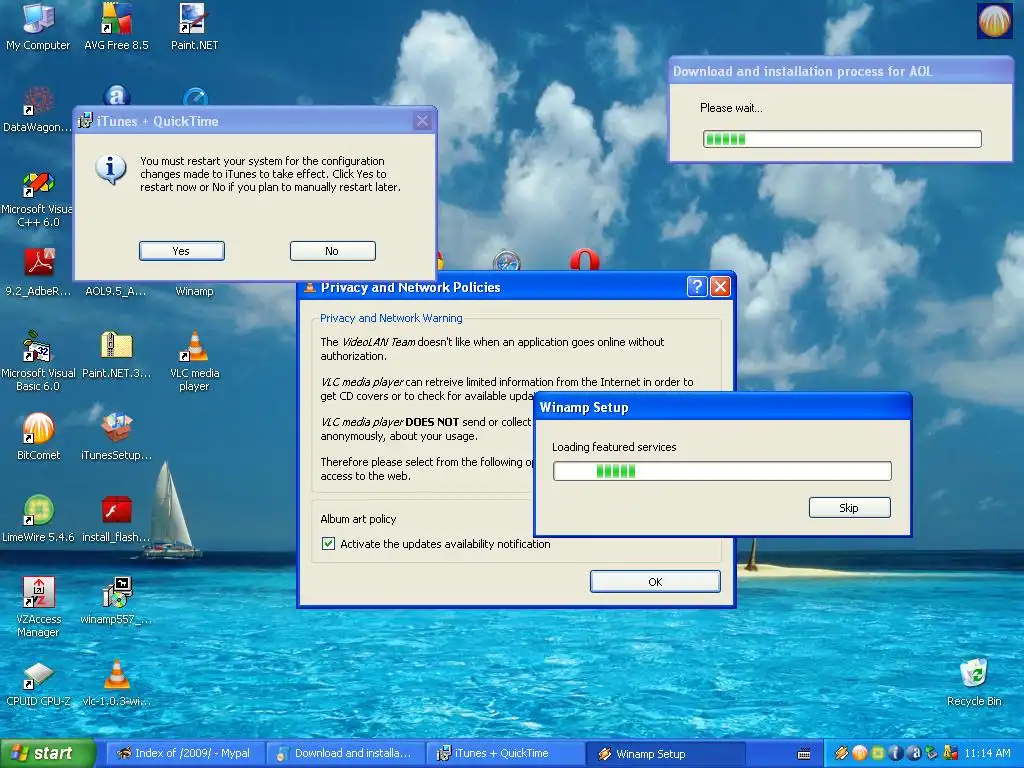Click the AOL installation progress bar

(x=842, y=139)
